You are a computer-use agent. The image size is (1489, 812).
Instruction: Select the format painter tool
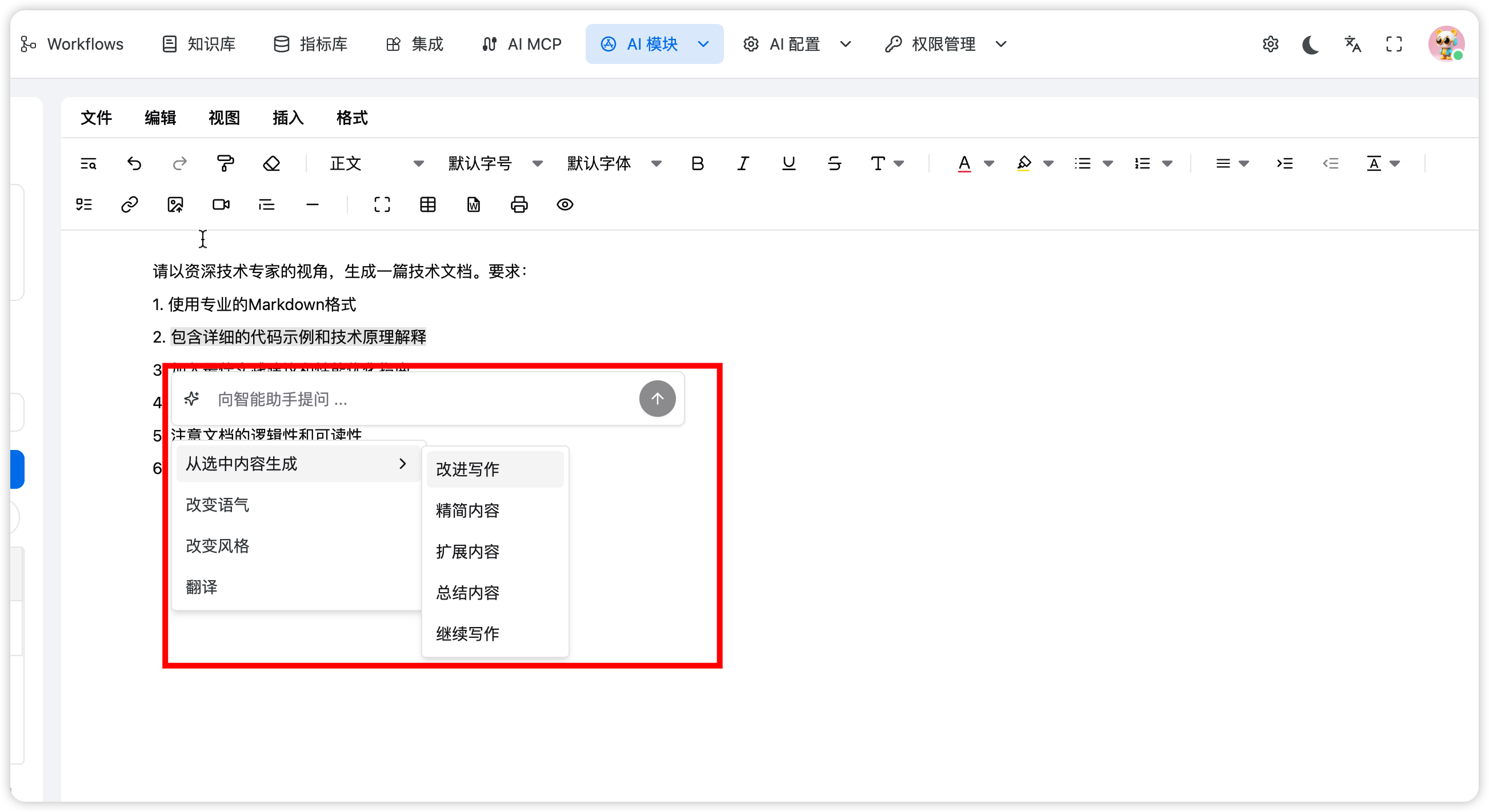[x=225, y=163]
